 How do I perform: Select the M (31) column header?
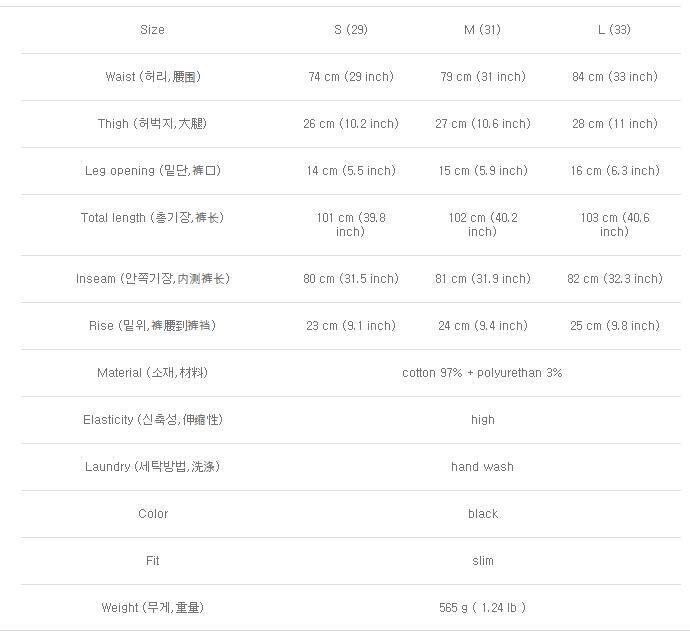point(482,30)
